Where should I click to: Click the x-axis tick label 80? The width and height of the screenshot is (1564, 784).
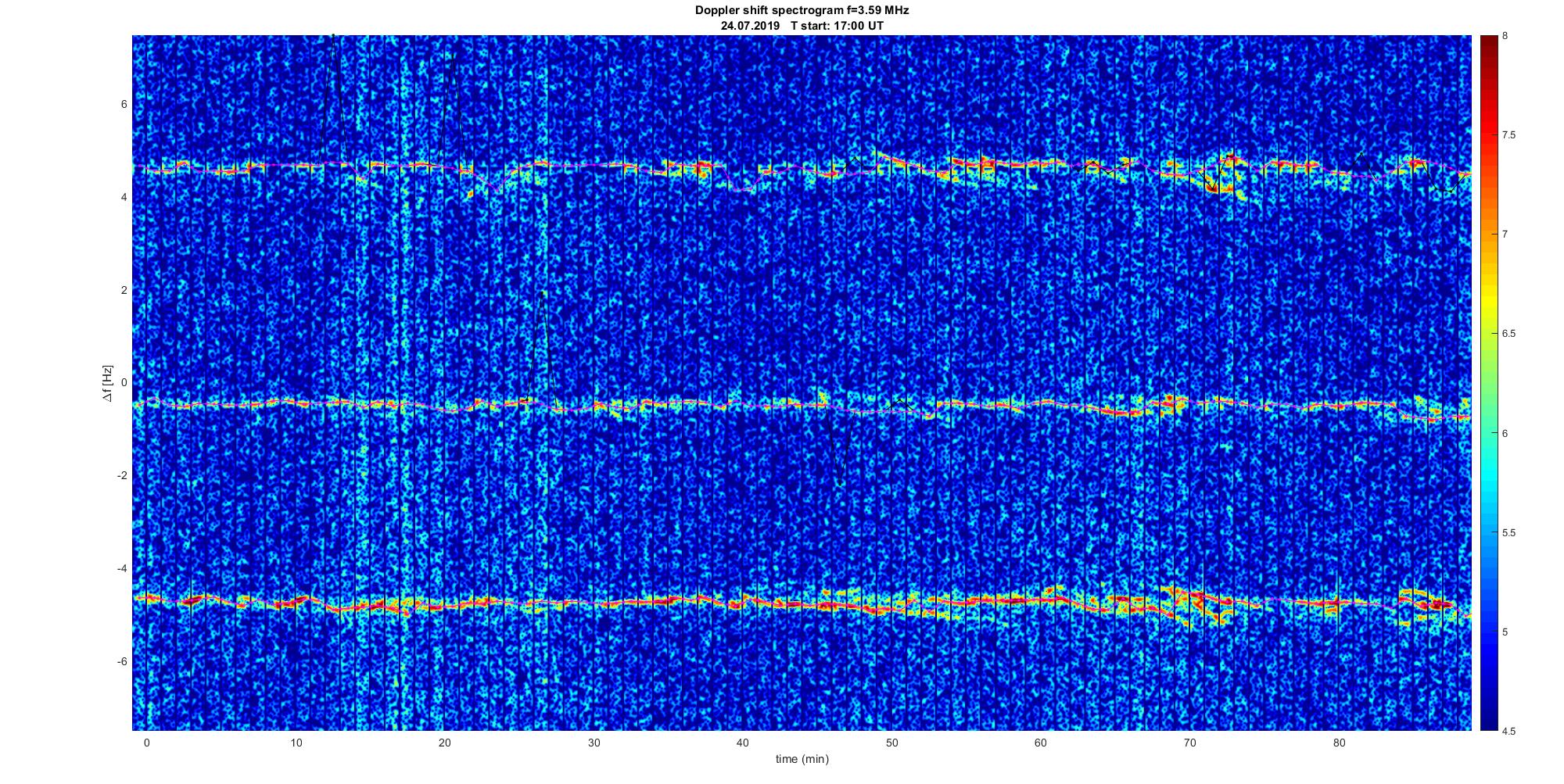(1339, 743)
